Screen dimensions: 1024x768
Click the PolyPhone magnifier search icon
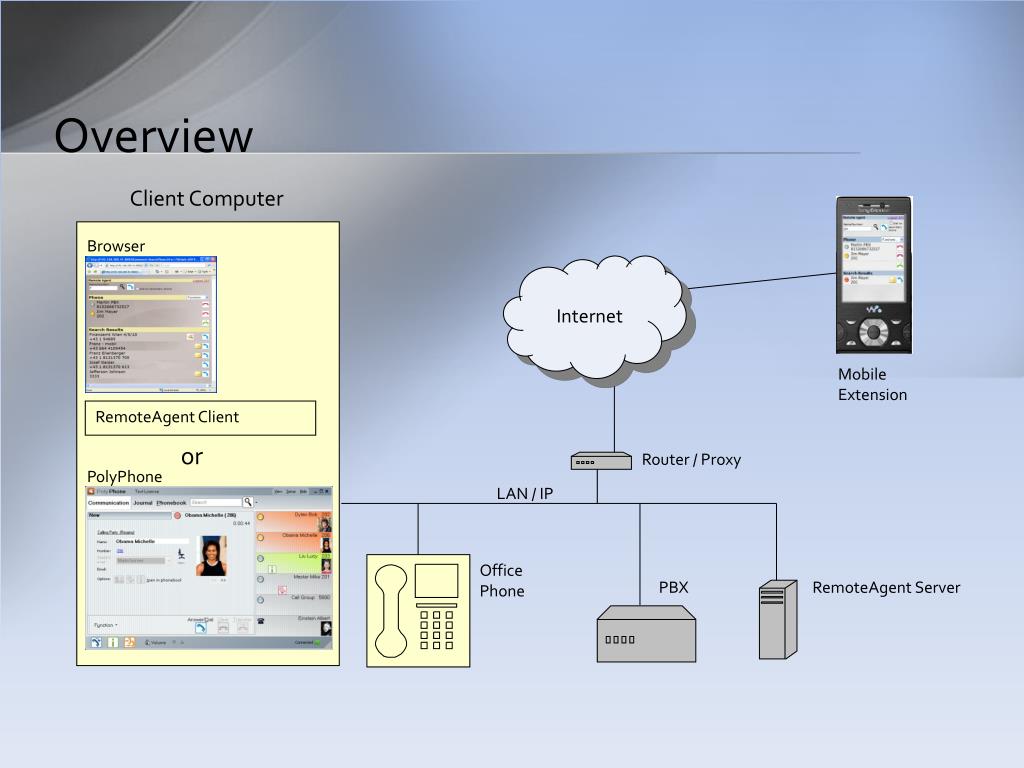click(x=248, y=502)
